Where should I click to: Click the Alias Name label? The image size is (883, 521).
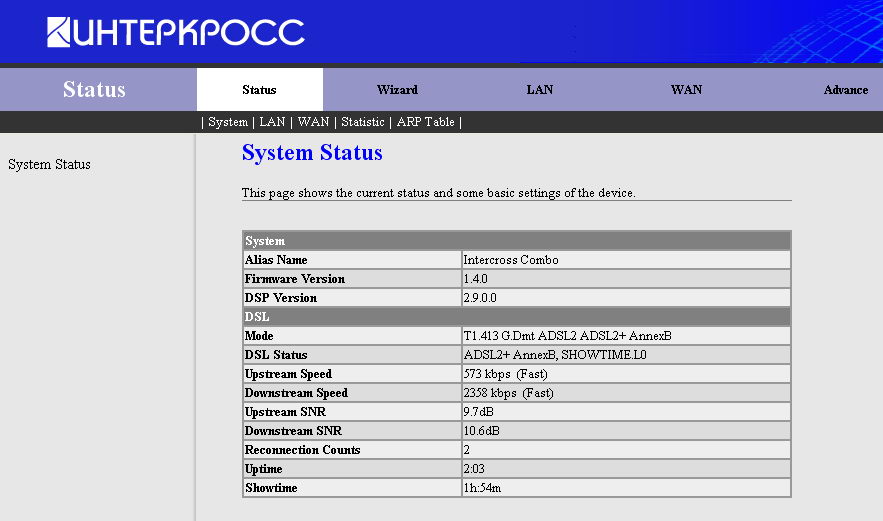276,260
